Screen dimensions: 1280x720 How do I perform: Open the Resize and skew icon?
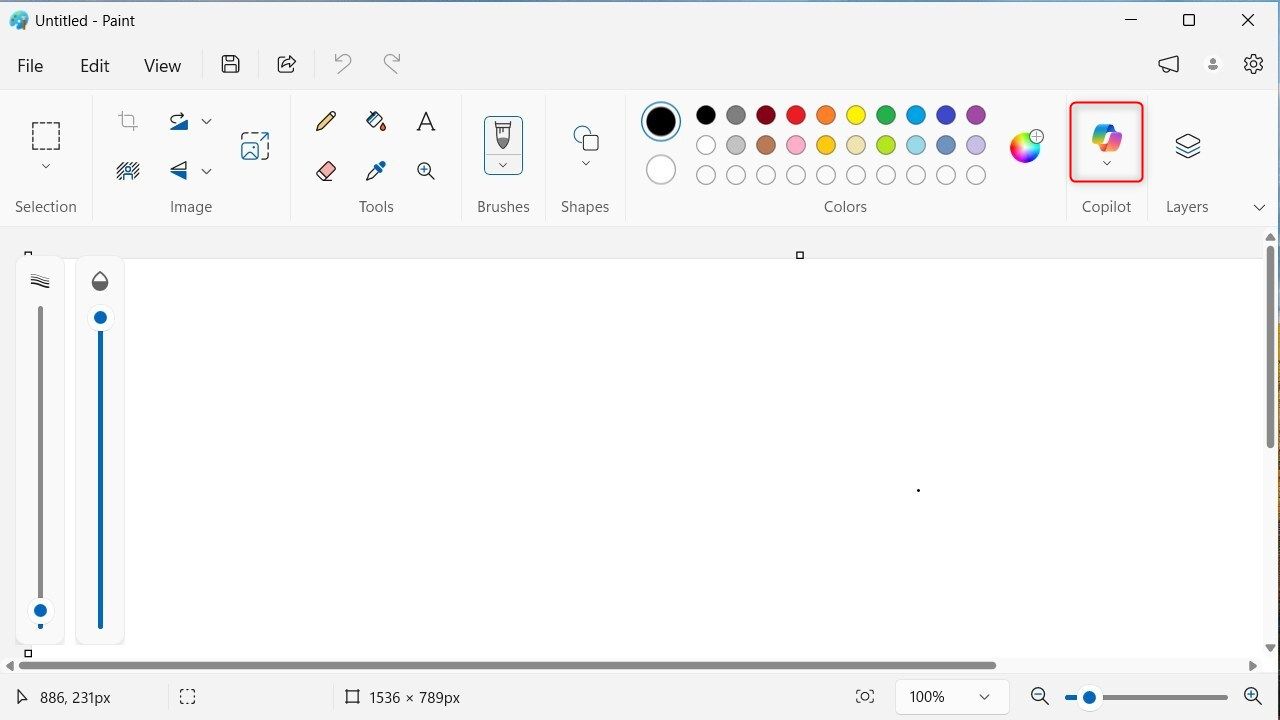pos(255,146)
